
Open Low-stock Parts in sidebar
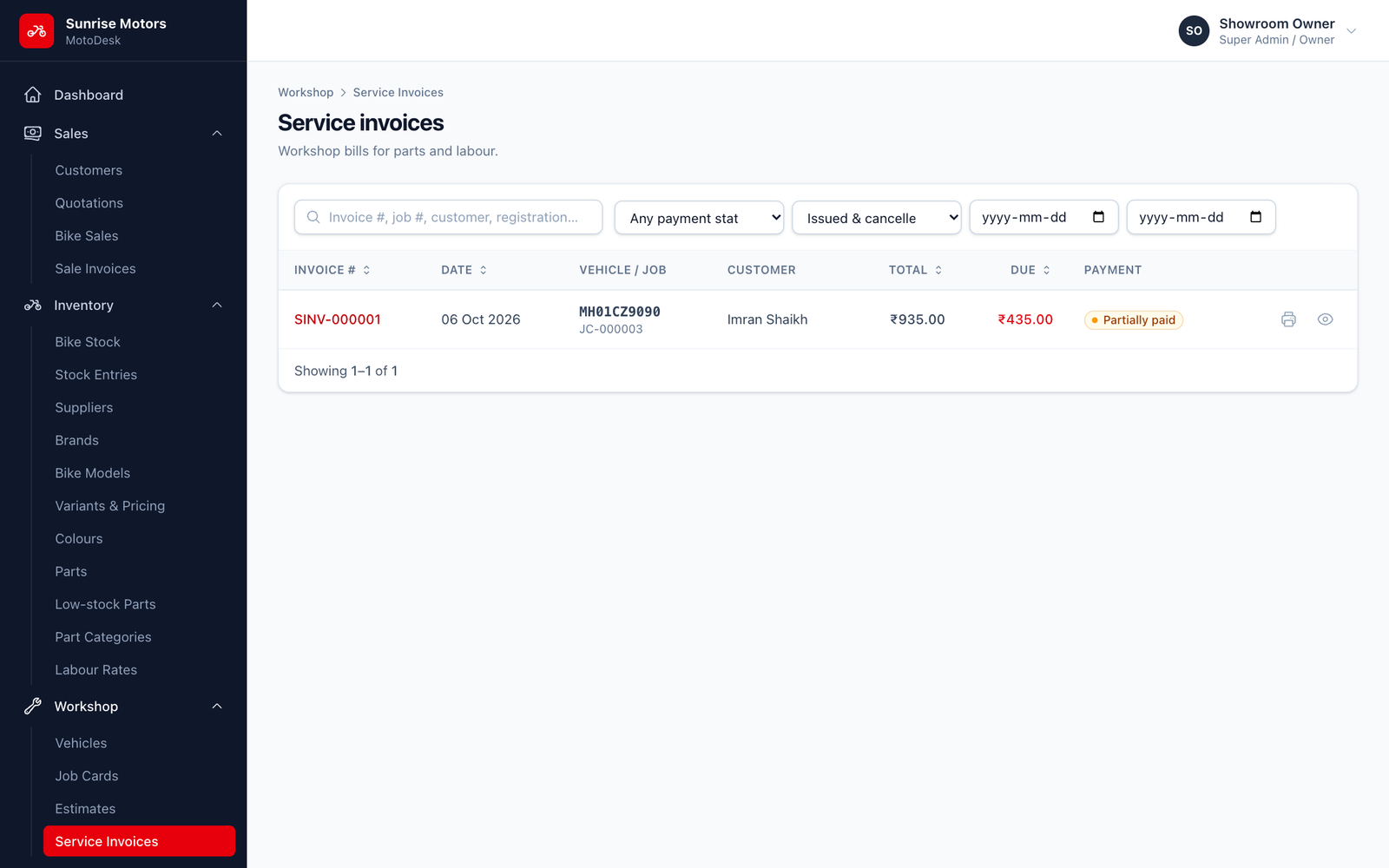tap(106, 604)
